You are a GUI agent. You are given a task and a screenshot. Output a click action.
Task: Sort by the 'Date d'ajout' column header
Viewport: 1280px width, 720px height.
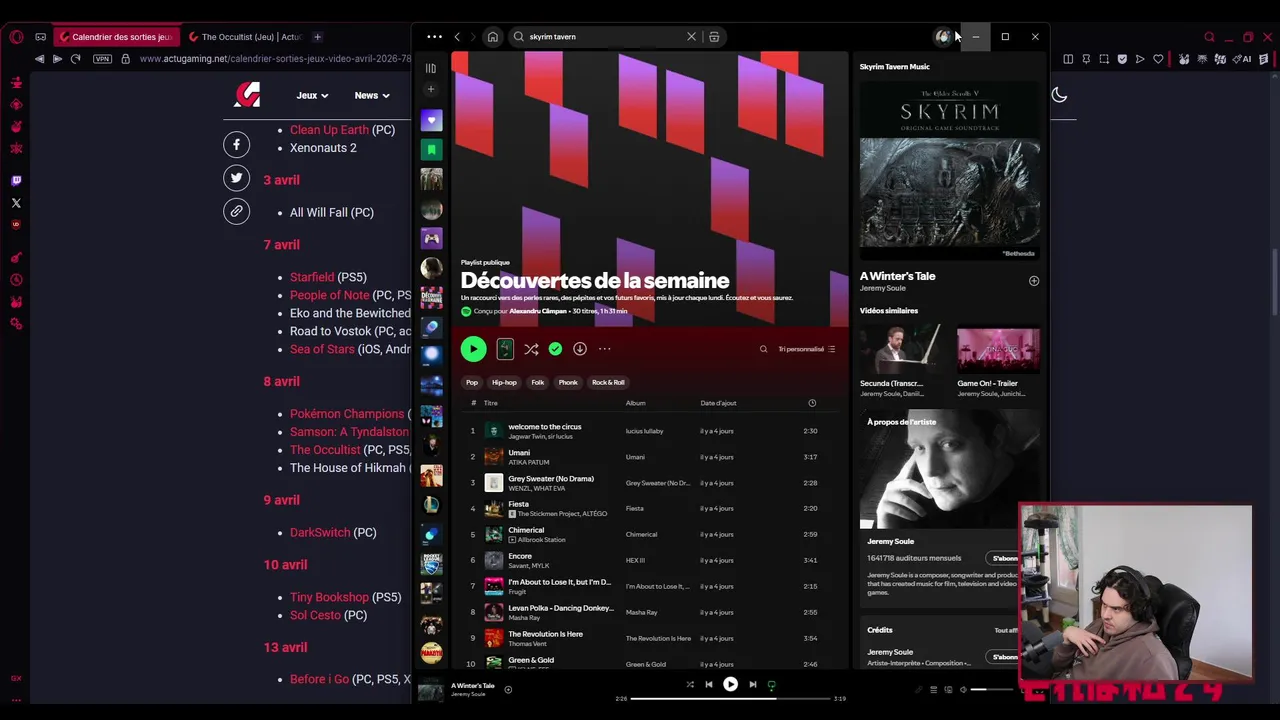pos(718,403)
